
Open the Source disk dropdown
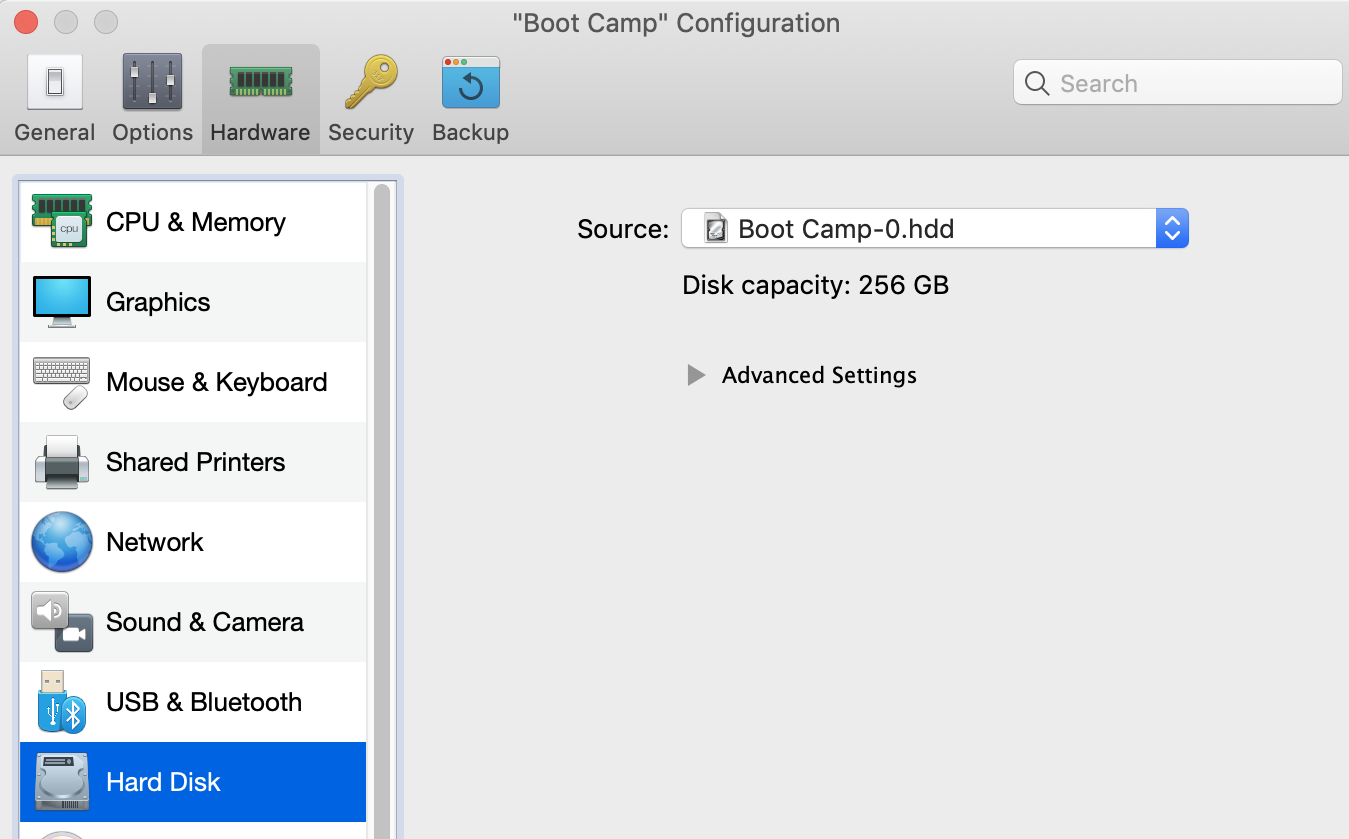(x=918, y=229)
